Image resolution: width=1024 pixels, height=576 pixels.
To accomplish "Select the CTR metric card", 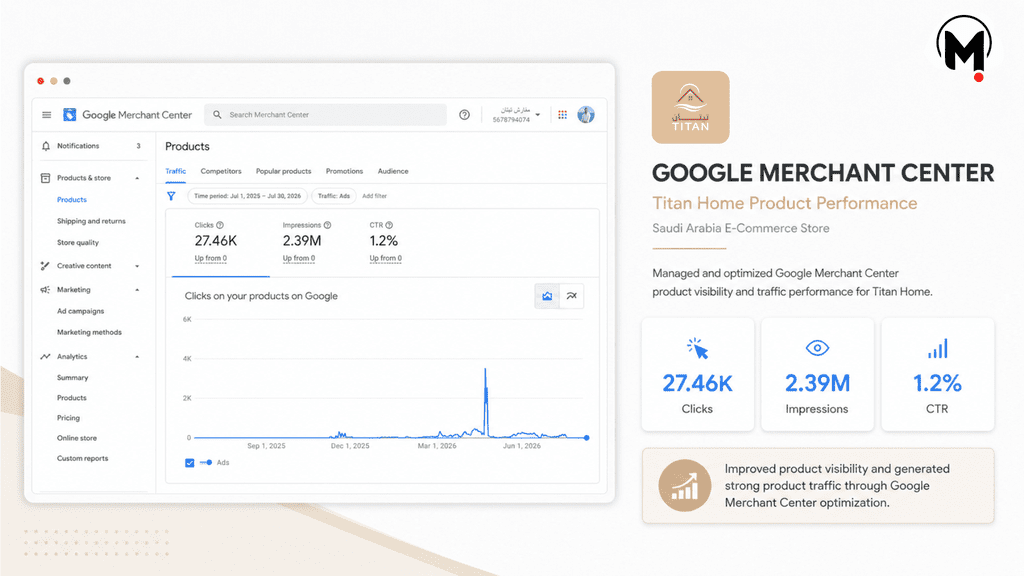I will (x=387, y=244).
